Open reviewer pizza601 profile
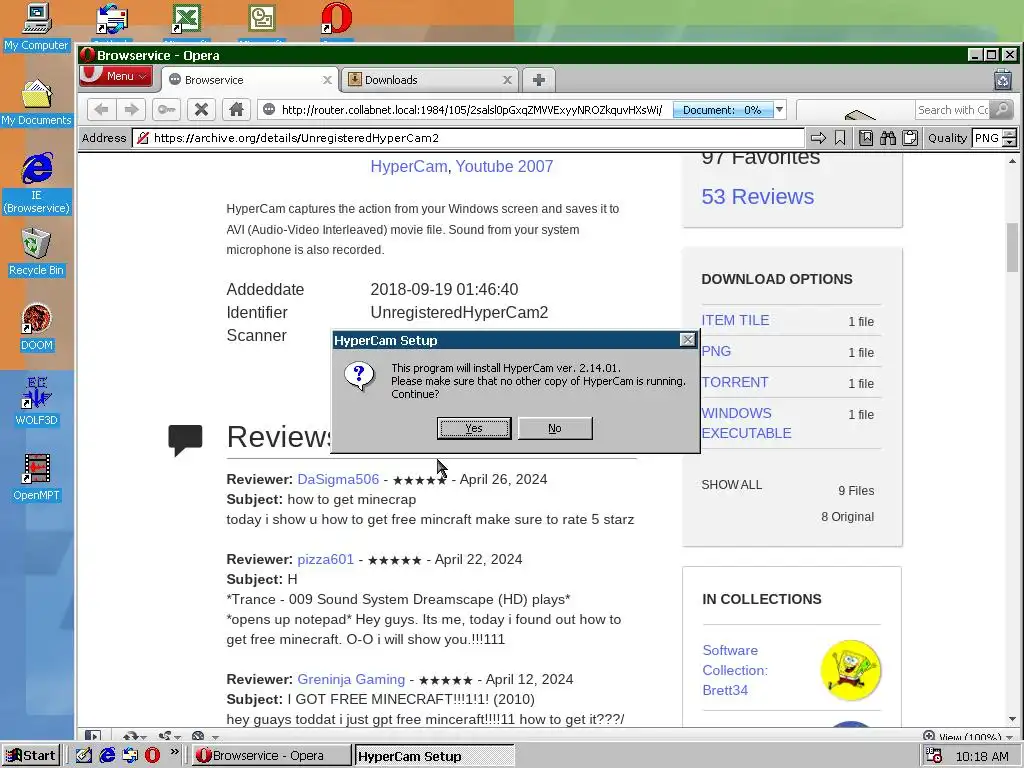1024x768 pixels. [325, 560]
